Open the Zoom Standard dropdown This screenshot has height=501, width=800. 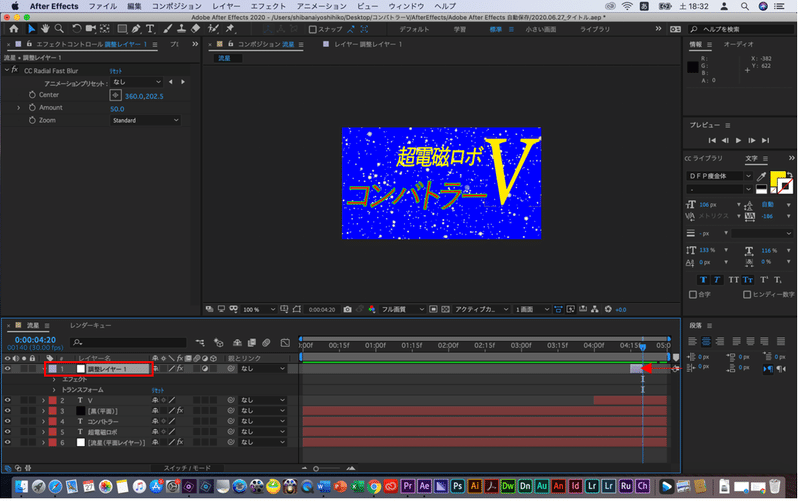coord(145,120)
